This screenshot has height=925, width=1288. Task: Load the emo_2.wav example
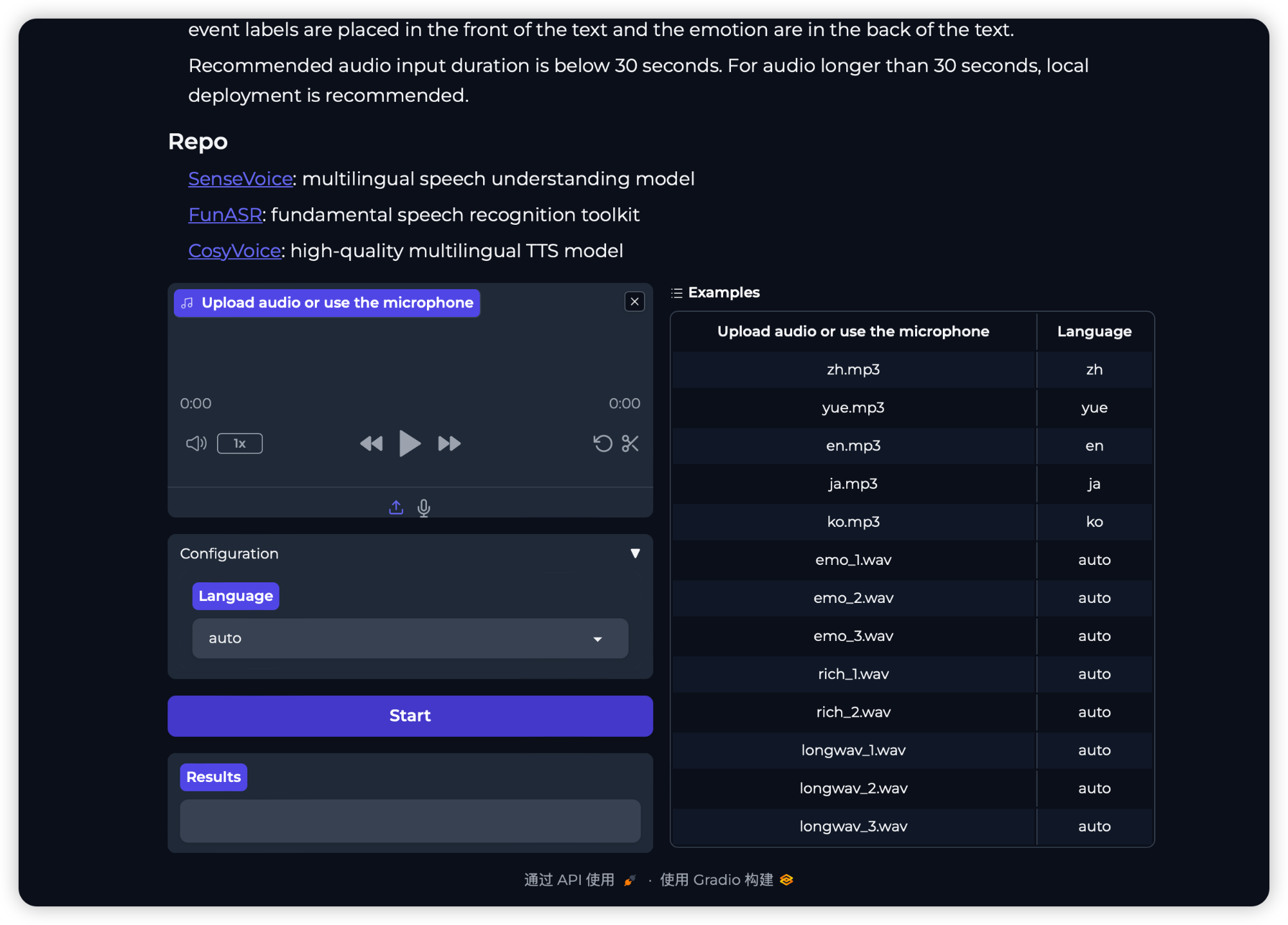coord(853,598)
